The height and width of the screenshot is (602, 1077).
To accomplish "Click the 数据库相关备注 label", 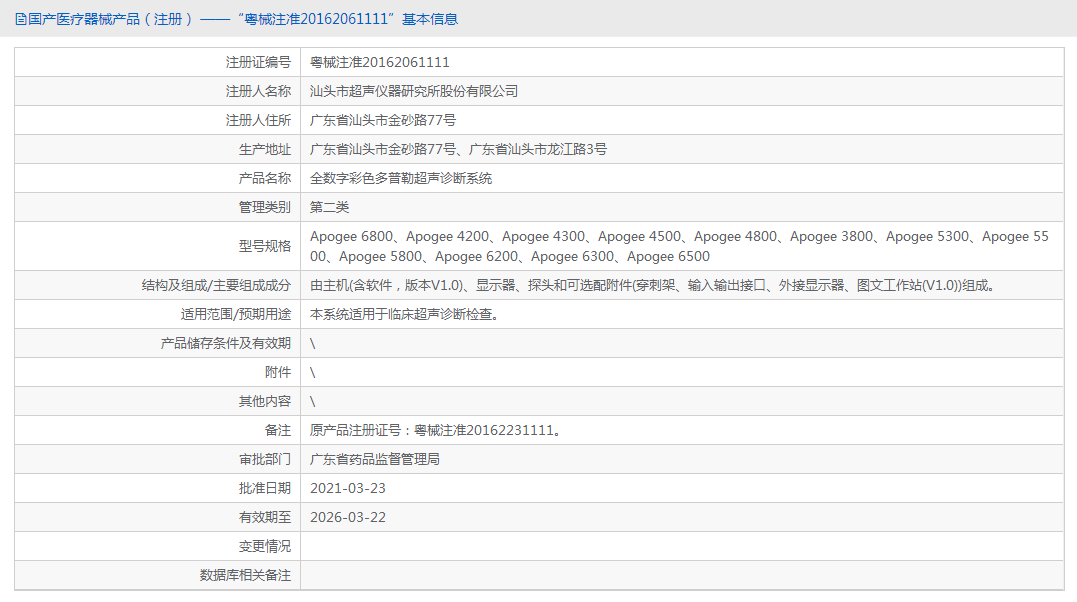I will click(x=245, y=575).
